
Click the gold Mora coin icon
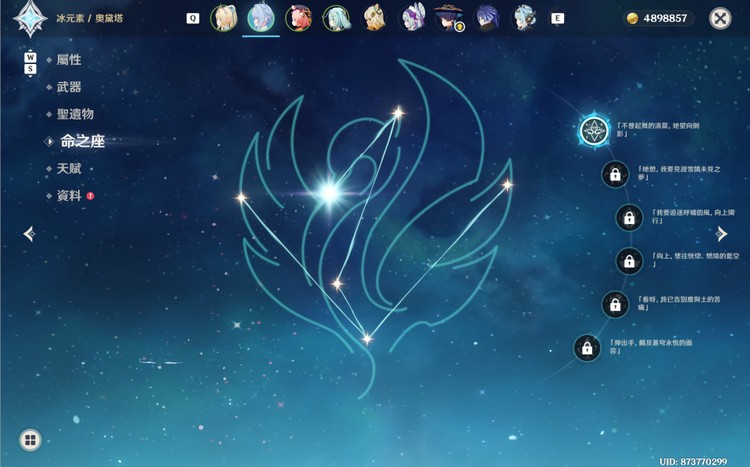[x=632, y=19]
